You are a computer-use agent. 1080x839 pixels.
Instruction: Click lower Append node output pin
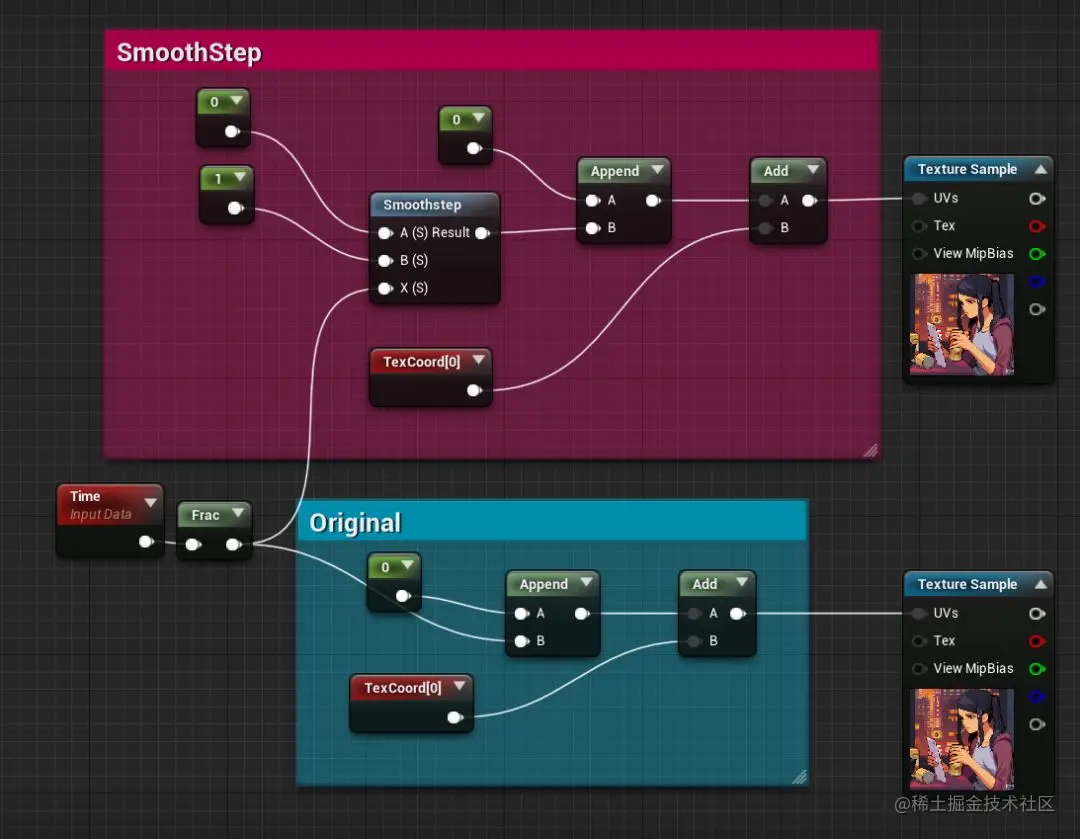[582, 614]
